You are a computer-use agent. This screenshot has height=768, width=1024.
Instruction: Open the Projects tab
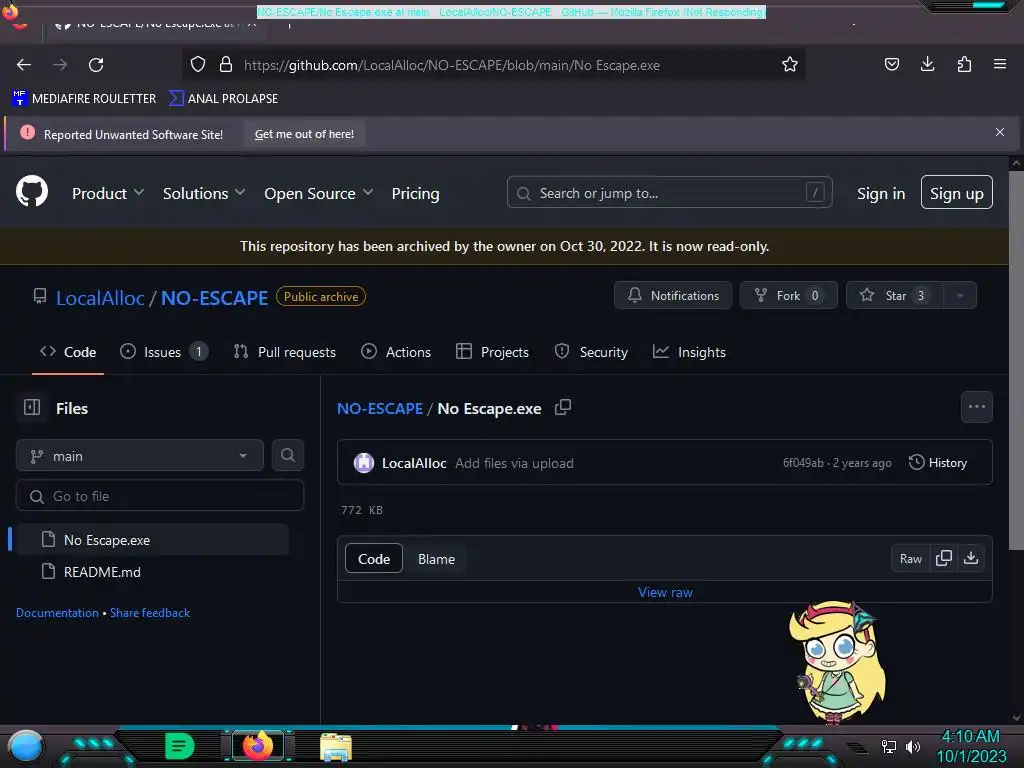pyautogui.click(x=492, y=352)
